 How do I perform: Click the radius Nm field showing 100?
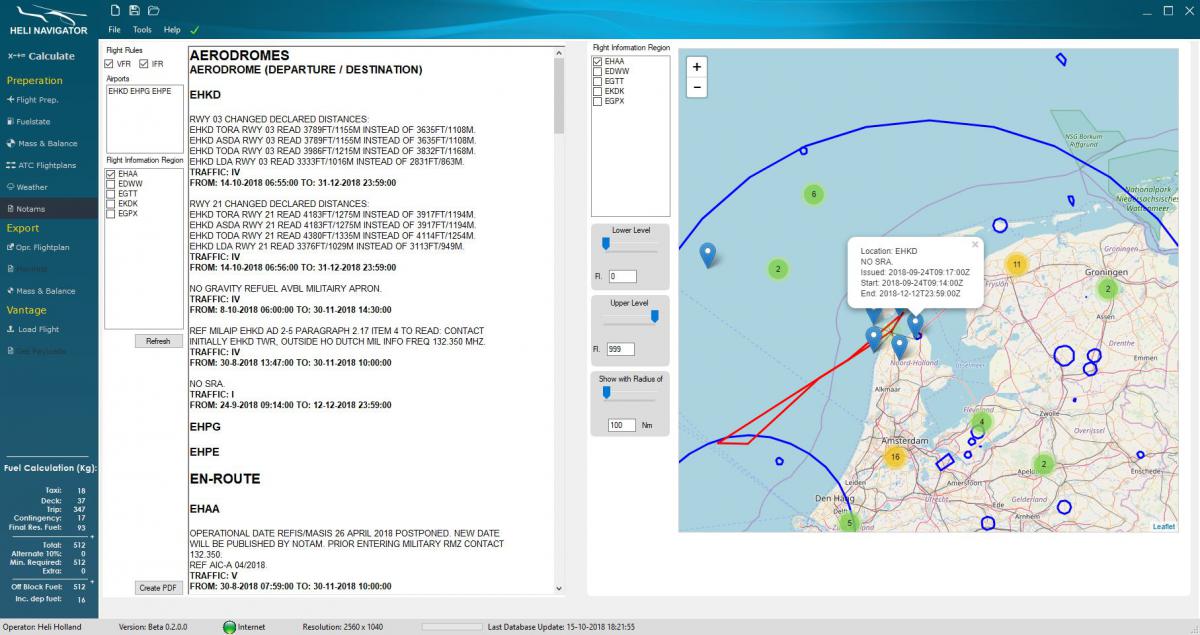pos(622,425)
